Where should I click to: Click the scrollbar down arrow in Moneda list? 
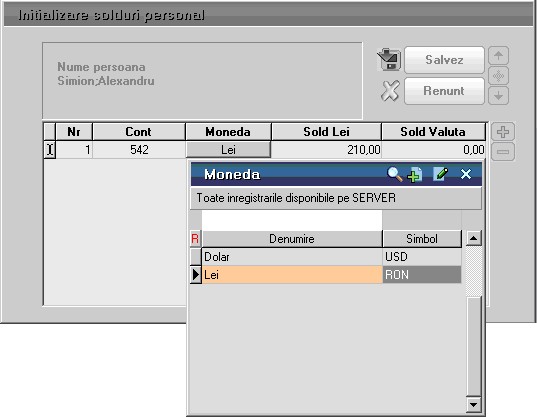474,405
